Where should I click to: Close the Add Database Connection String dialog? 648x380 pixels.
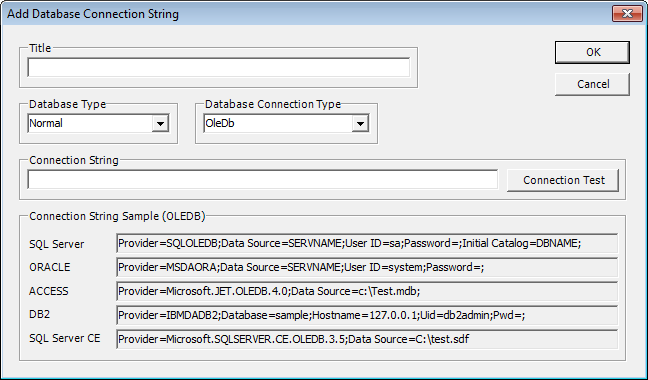click(627, 14)
